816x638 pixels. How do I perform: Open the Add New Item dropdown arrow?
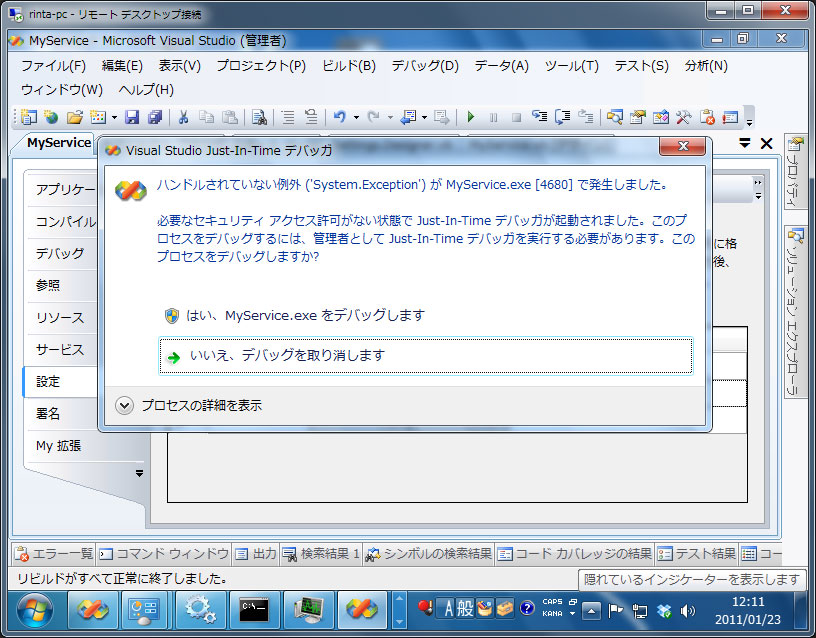pos(114,118)
